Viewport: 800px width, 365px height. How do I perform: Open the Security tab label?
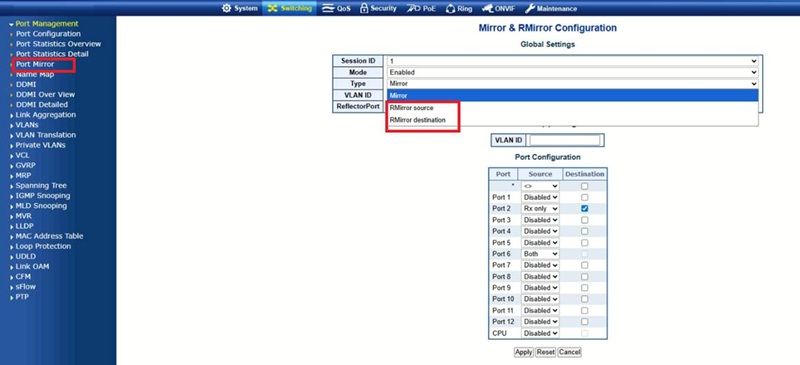coord(383,8)
